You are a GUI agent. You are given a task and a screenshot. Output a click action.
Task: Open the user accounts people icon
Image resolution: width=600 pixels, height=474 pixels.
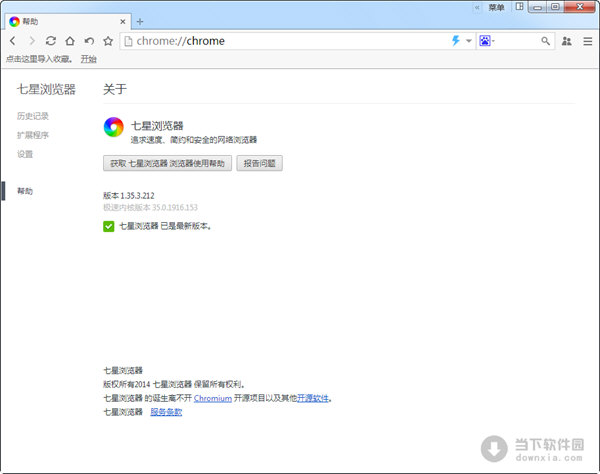click(567, 41)
